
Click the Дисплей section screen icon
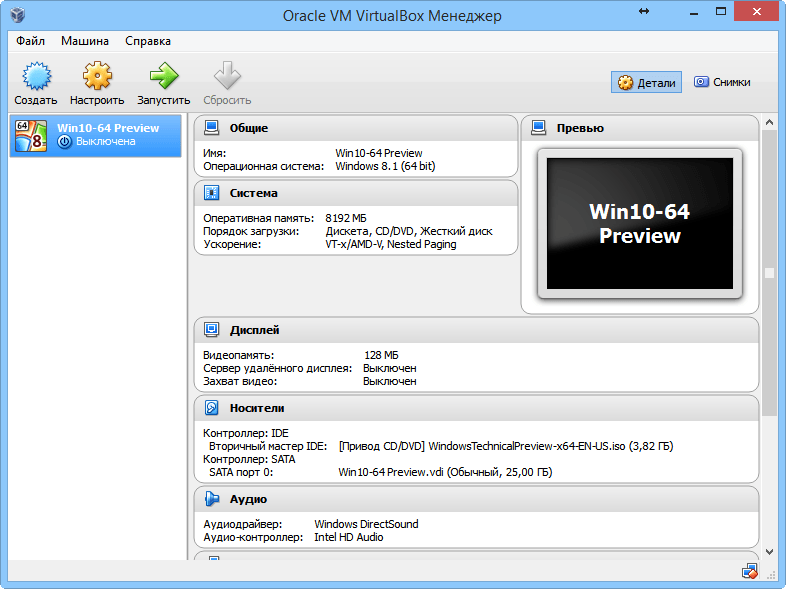[212, 330]
